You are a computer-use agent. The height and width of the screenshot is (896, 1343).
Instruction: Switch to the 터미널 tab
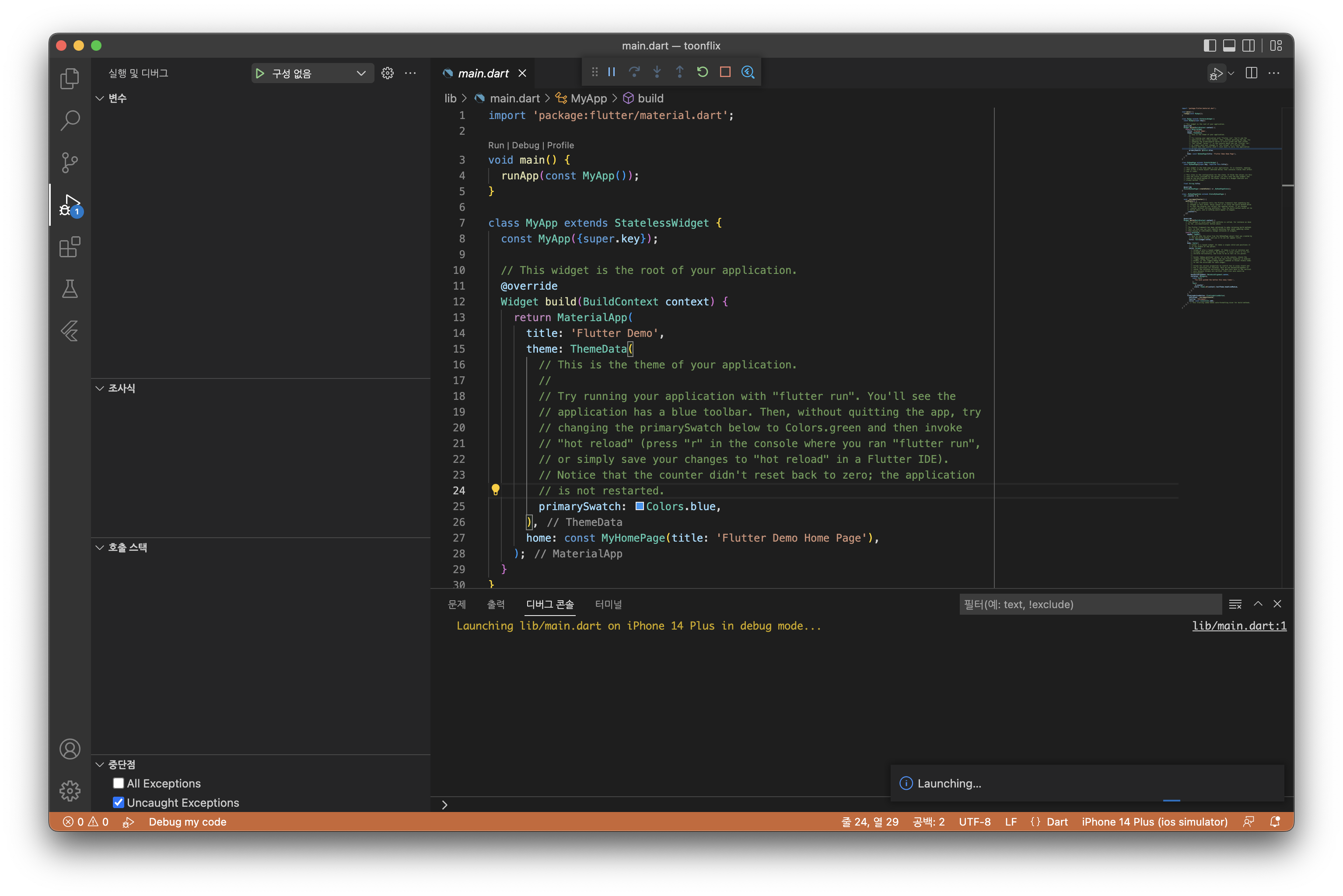608,604
